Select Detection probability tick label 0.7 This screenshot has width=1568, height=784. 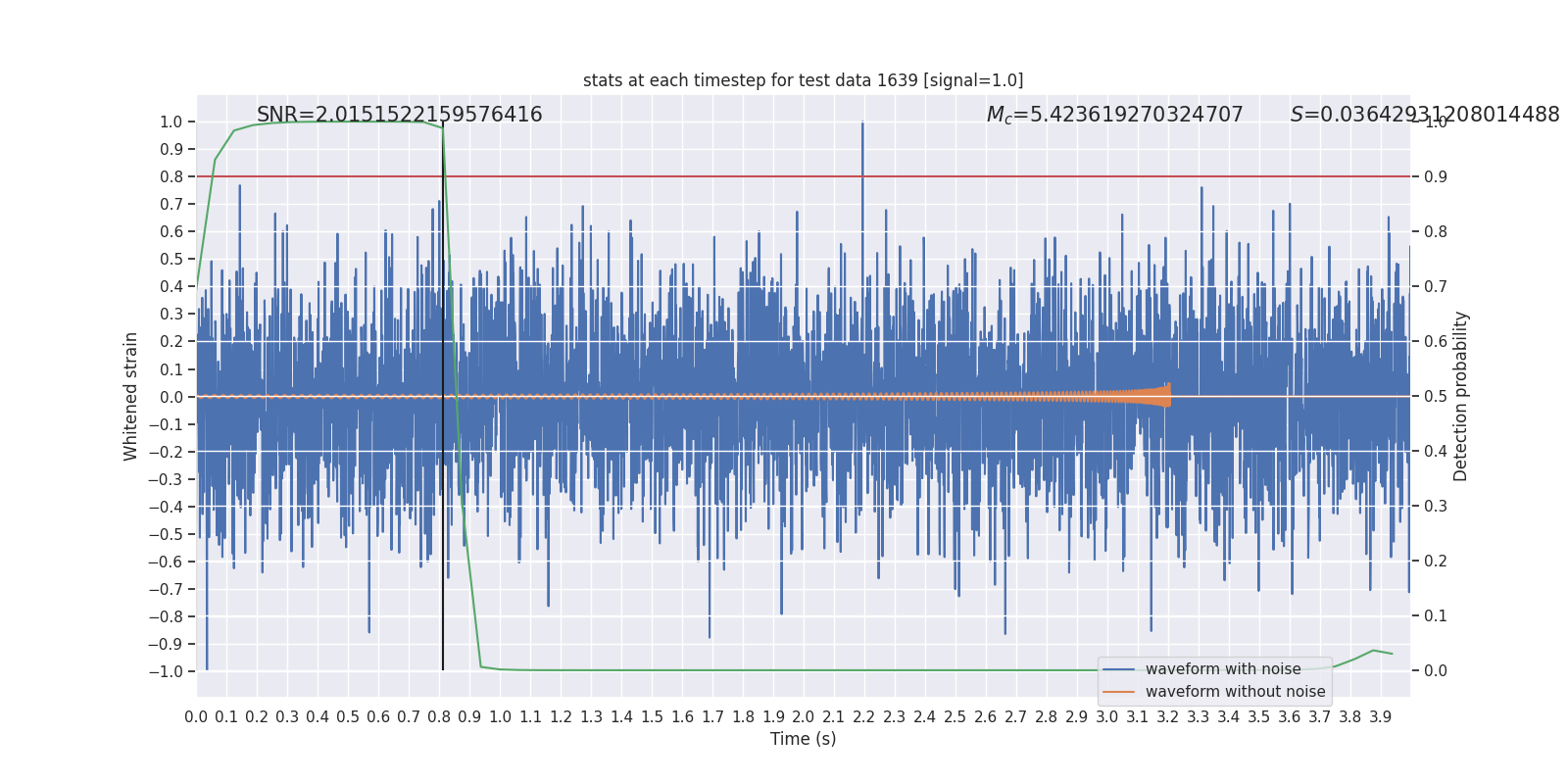tap(1436, 287)
